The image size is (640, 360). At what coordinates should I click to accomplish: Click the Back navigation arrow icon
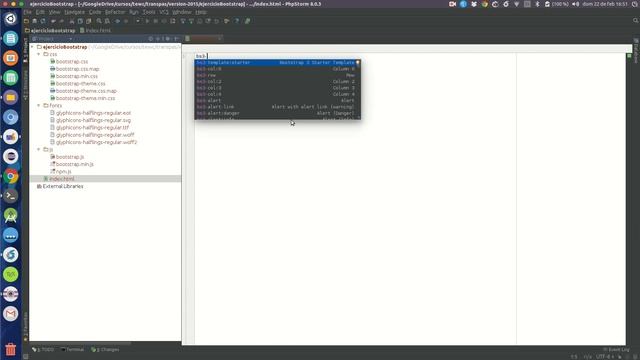(118, 21)
